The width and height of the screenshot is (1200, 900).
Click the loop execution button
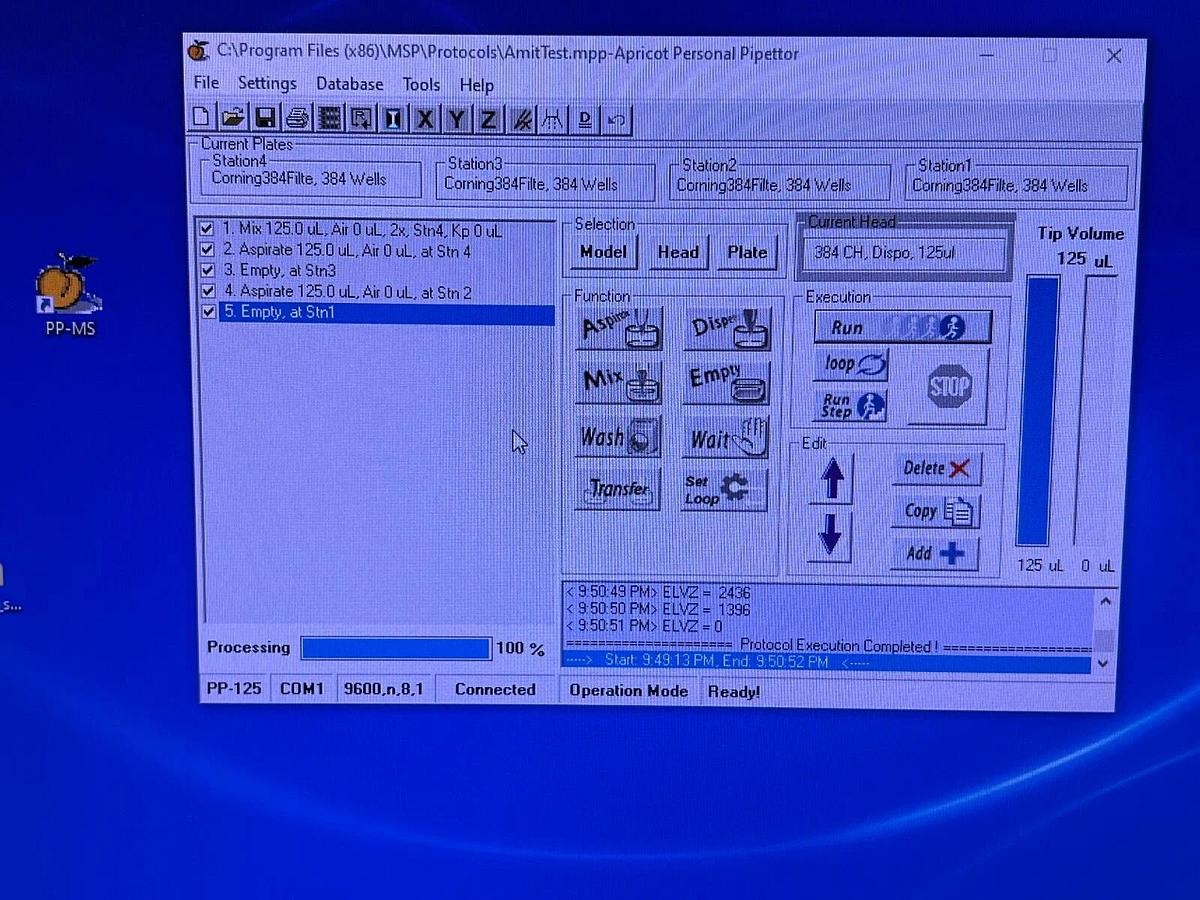click(851, 365)
